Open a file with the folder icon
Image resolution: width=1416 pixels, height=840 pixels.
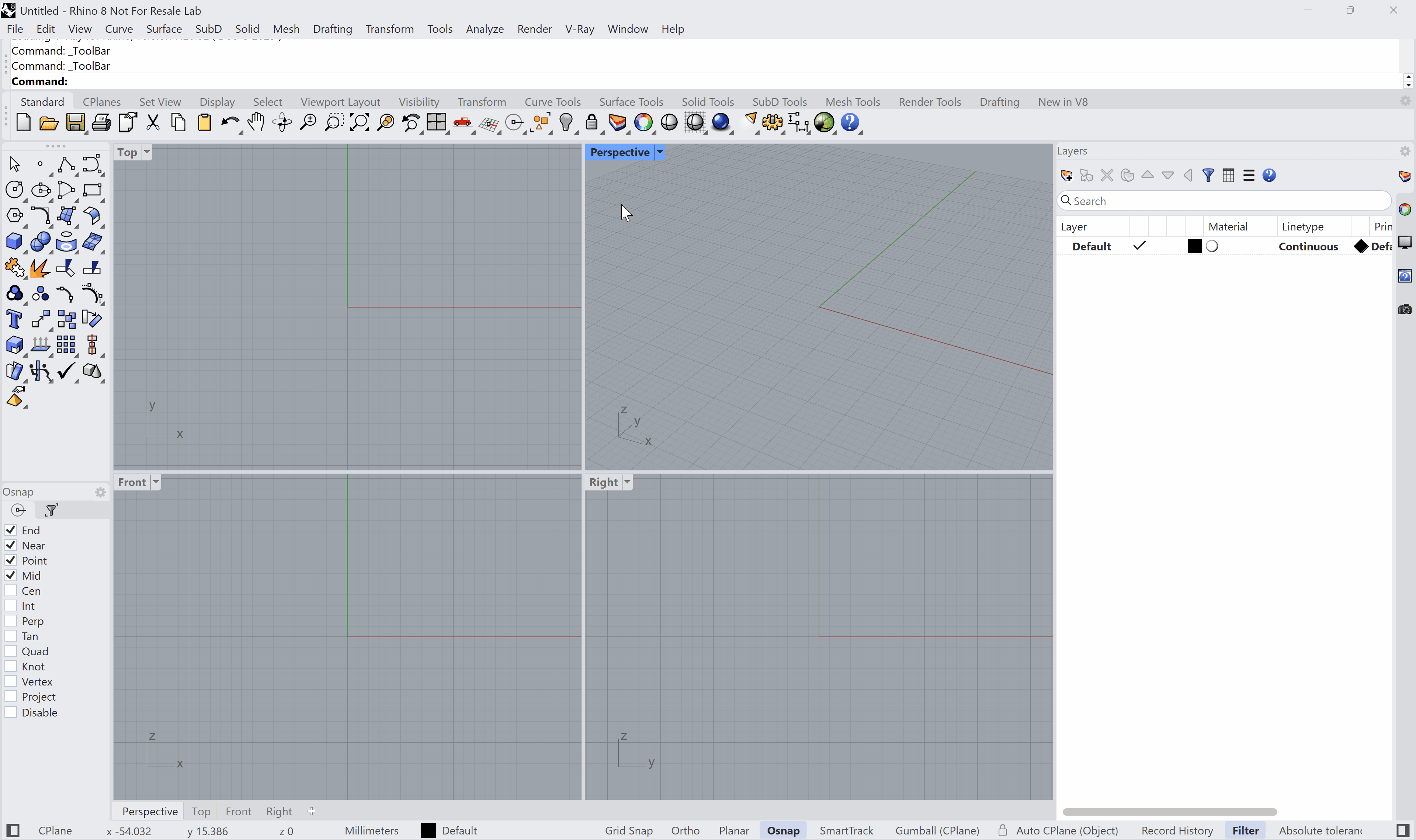(x=49, y=123)
